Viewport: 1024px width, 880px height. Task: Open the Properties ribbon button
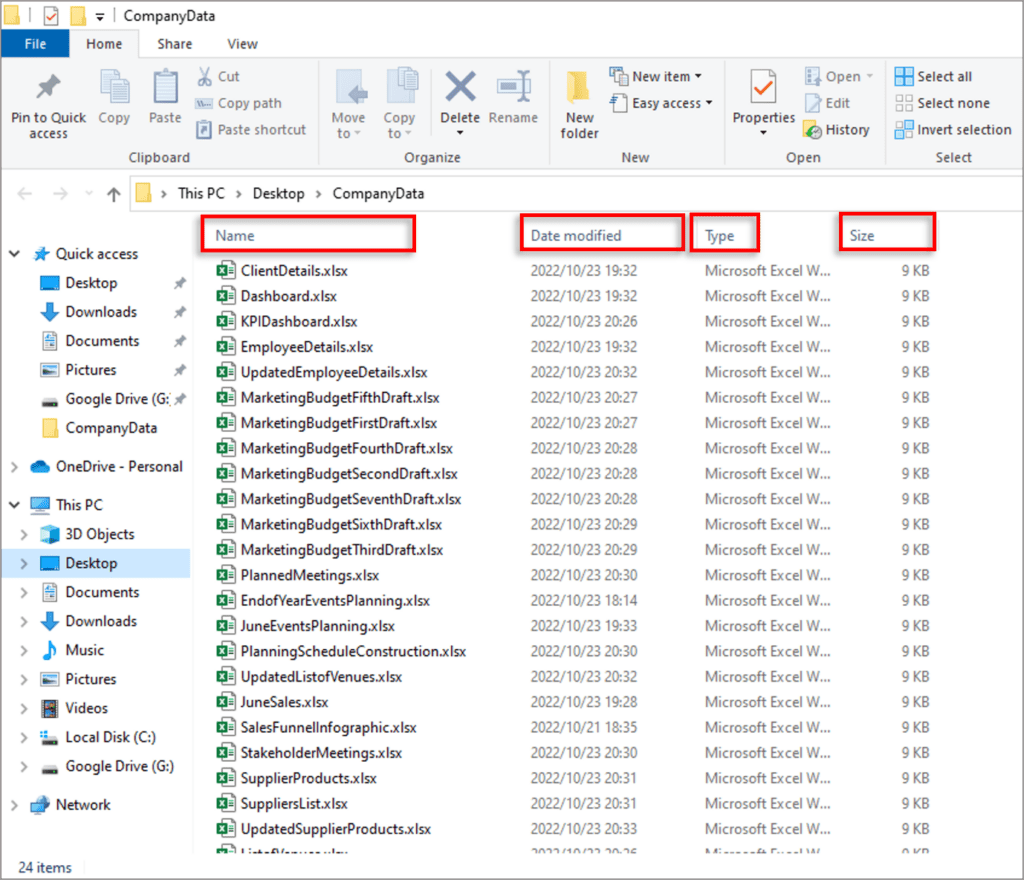click(763, 102)
